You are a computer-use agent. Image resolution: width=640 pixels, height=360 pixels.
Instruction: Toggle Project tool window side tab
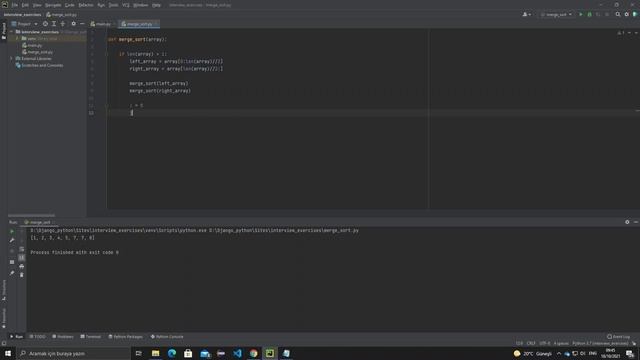coord(4,31)
